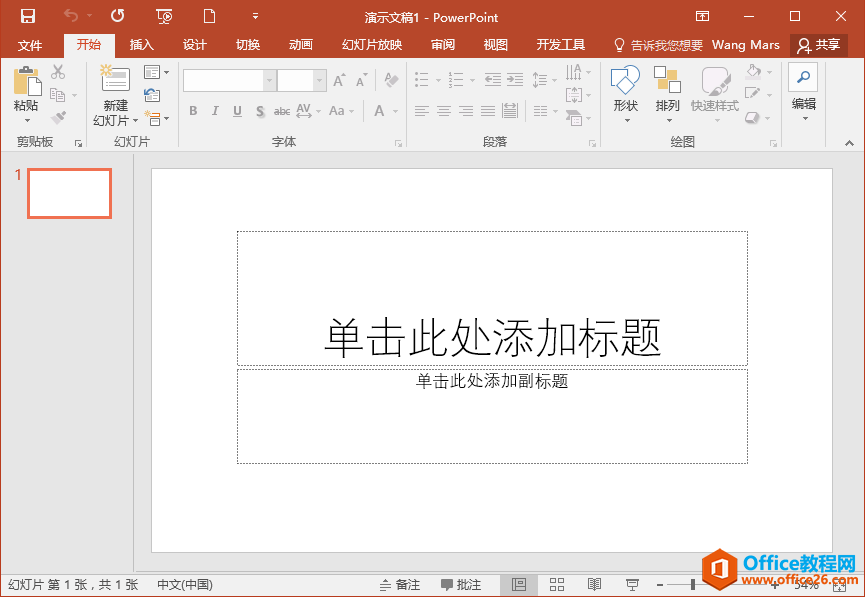865x597 pixels.
Task: Click the 批注 comments button in status bar
Action: point(461,585)
